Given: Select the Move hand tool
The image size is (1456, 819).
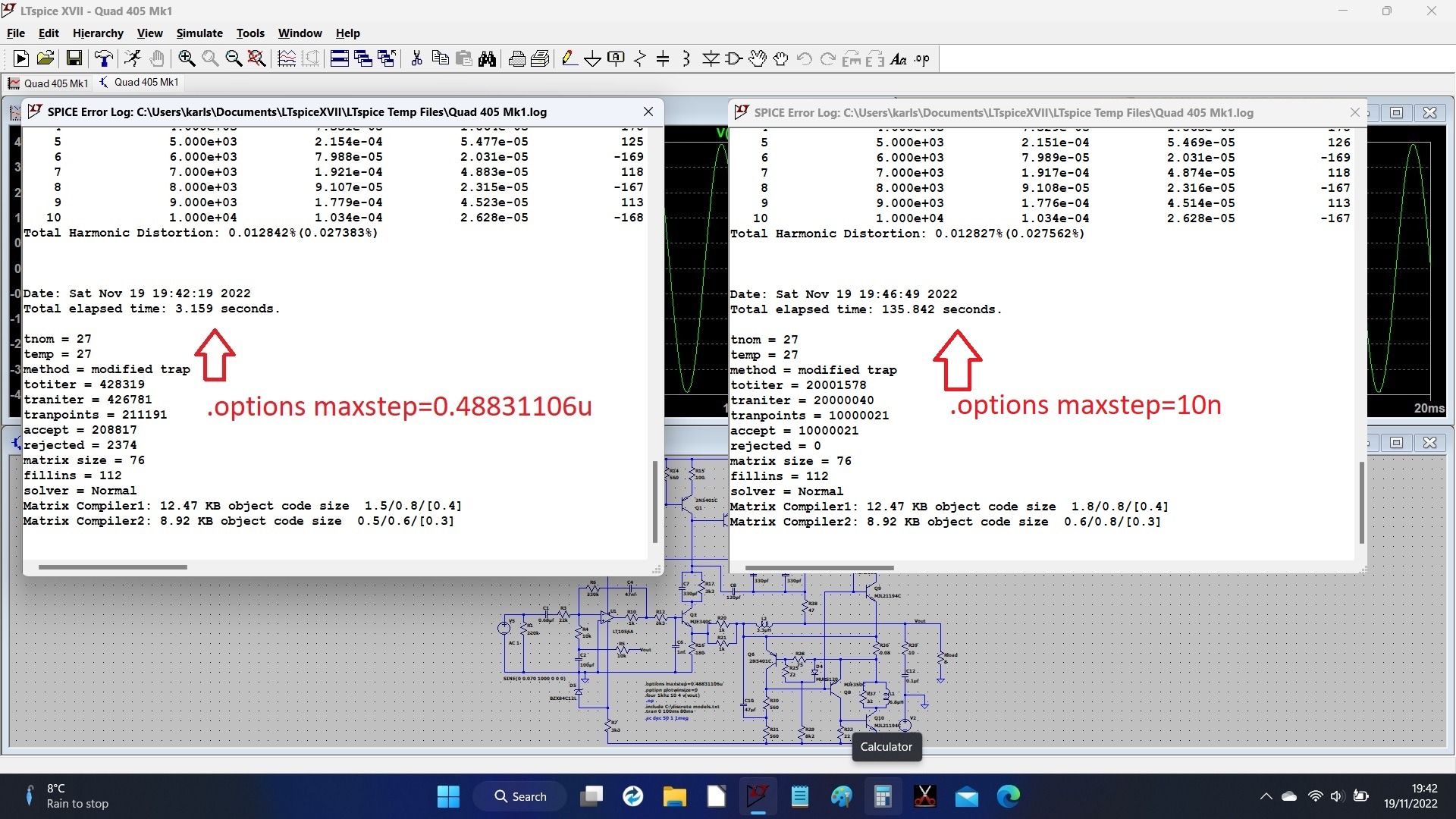Looking at the screenshot, I should 758,58.
